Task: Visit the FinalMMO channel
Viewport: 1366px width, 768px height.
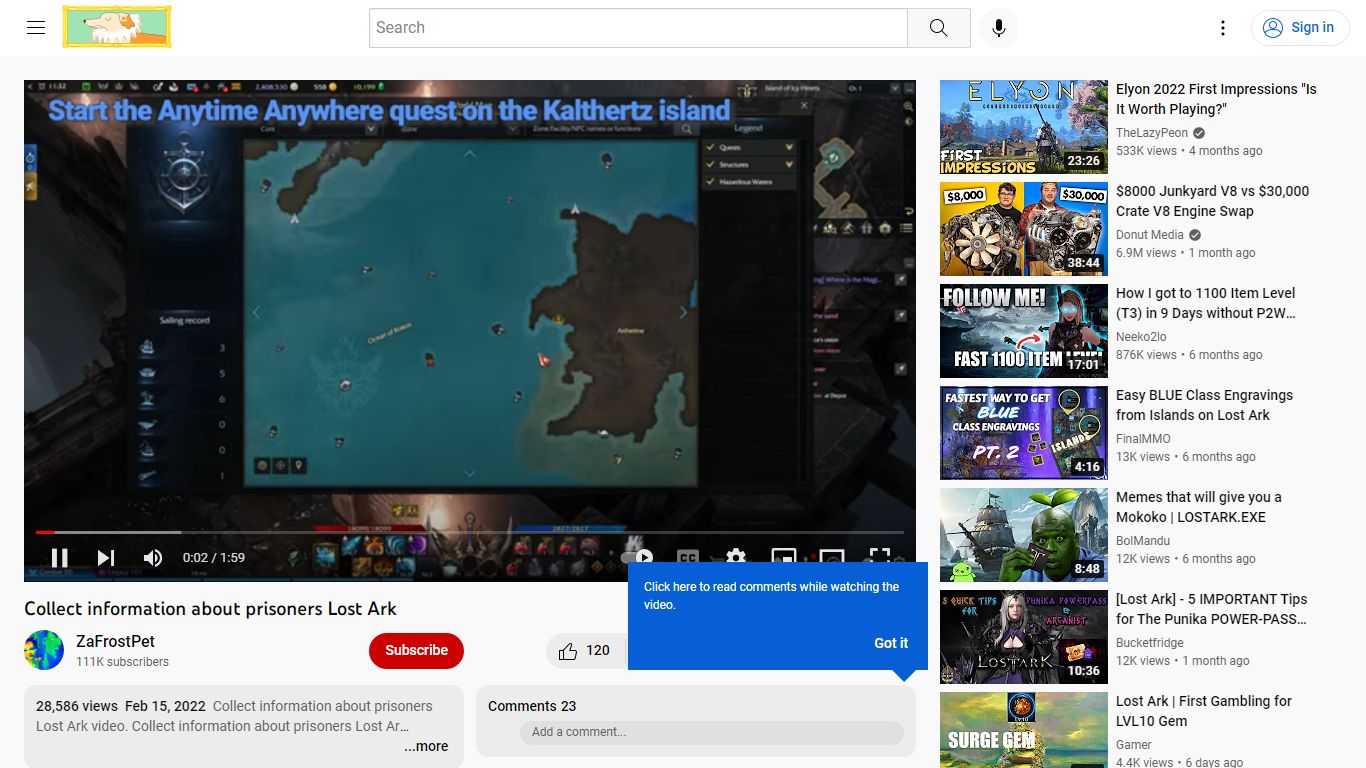Action: tap(1143, 439)
